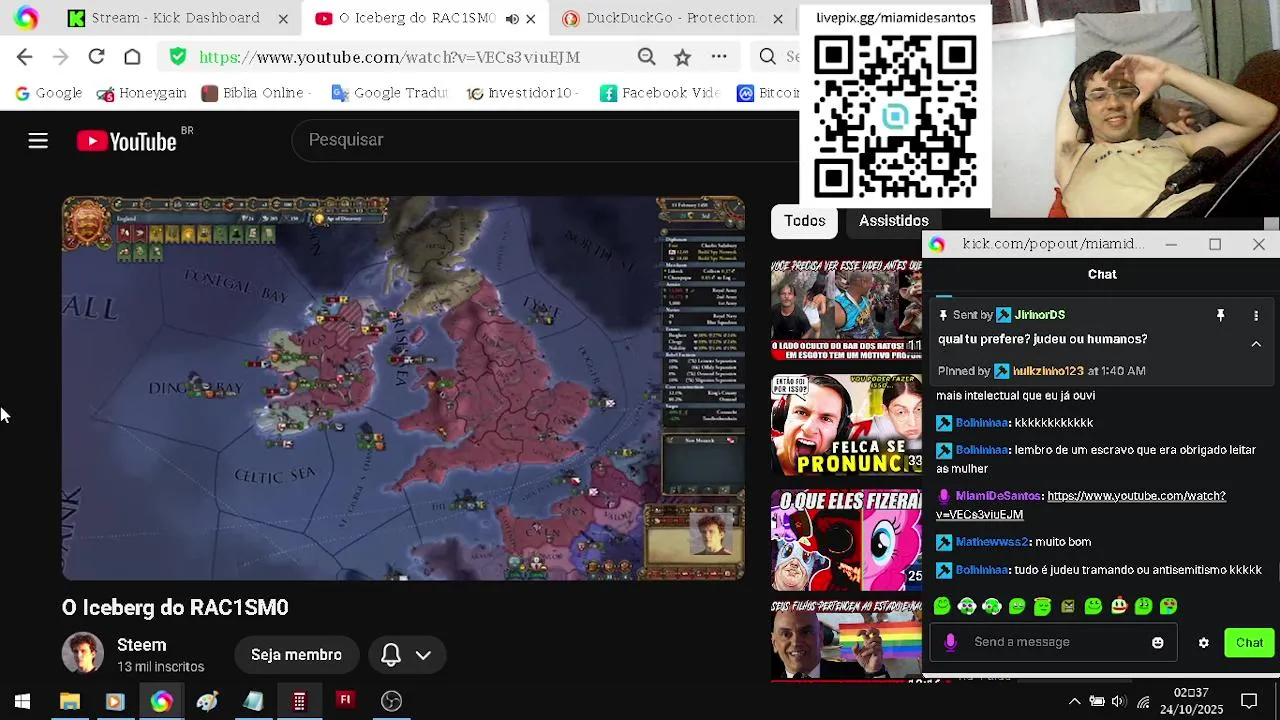Close the Stream - Kick Dashboard tab
This screenshot has height=720, width=1280.
283,18
